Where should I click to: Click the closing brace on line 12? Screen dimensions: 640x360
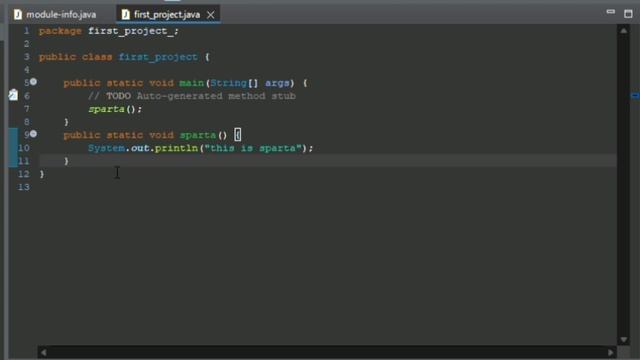tap(42, 174)
